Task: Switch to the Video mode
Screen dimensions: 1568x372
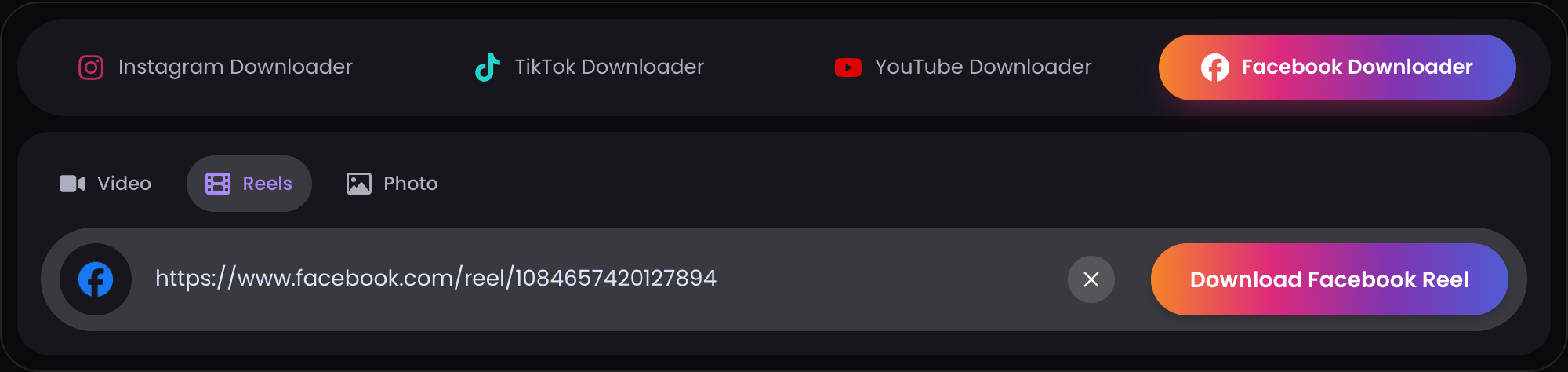Action: coord(106,184)
